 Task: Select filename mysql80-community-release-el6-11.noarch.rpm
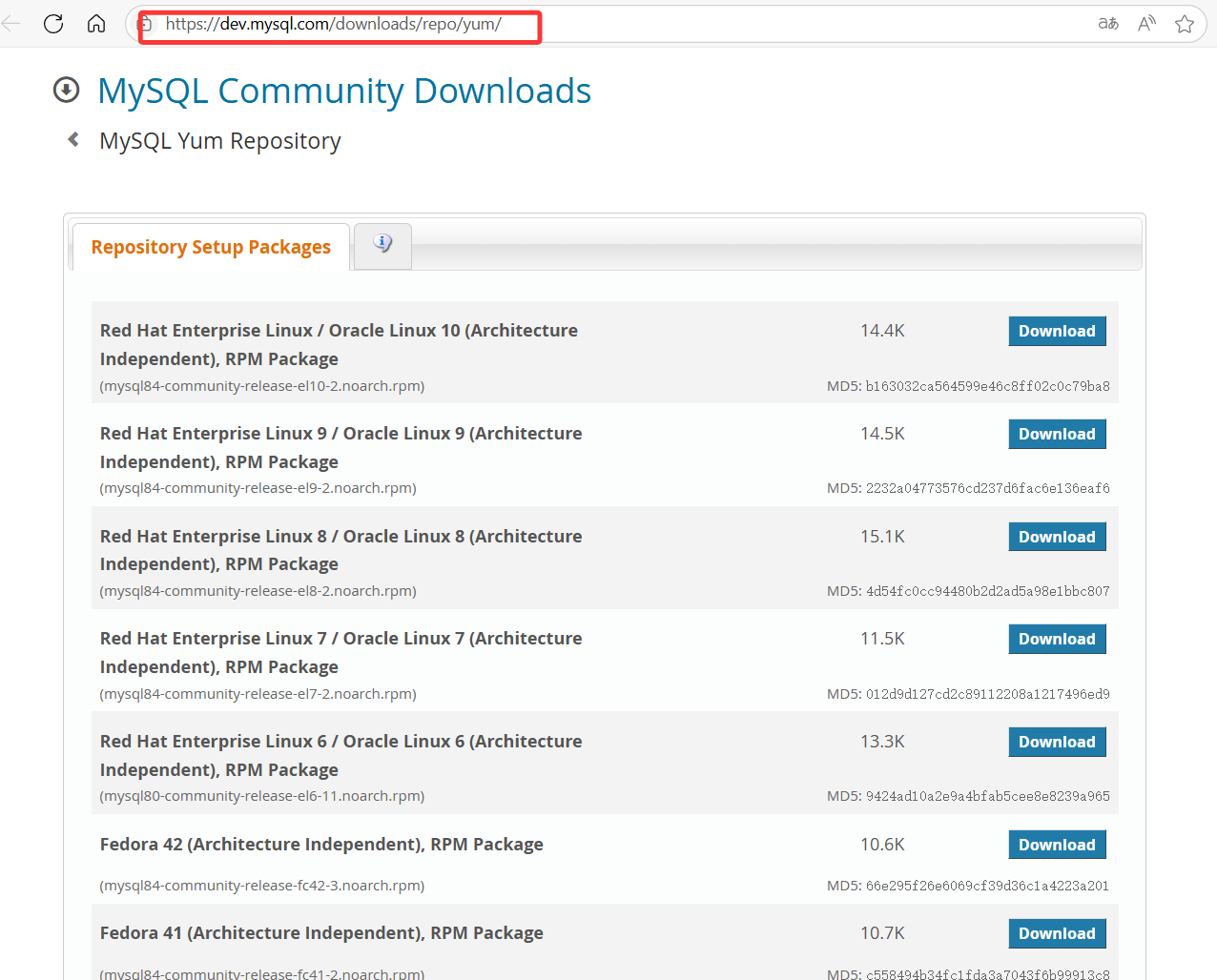pos(262,796)
